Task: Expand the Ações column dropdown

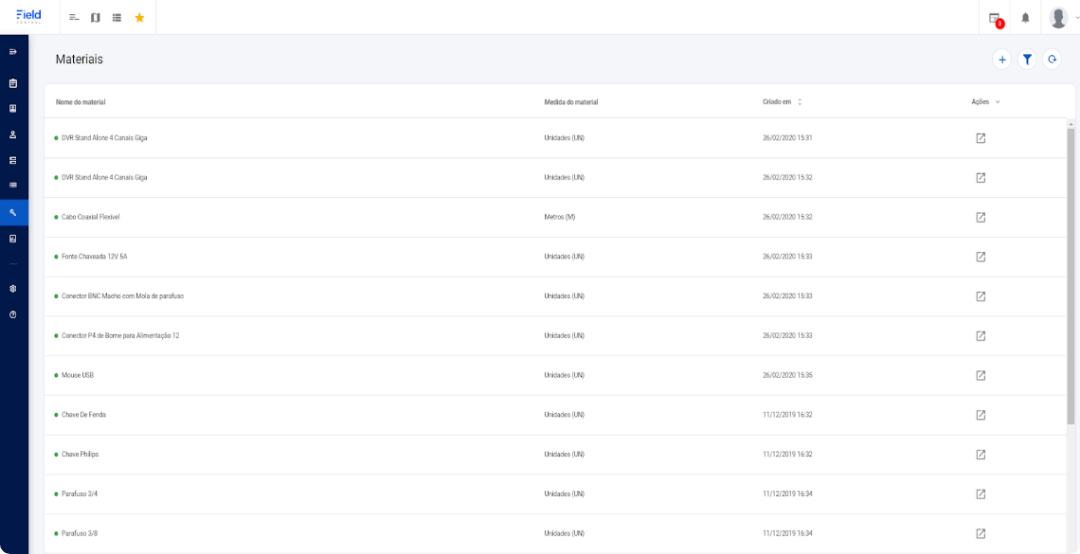Action: [x=997, y=102]
